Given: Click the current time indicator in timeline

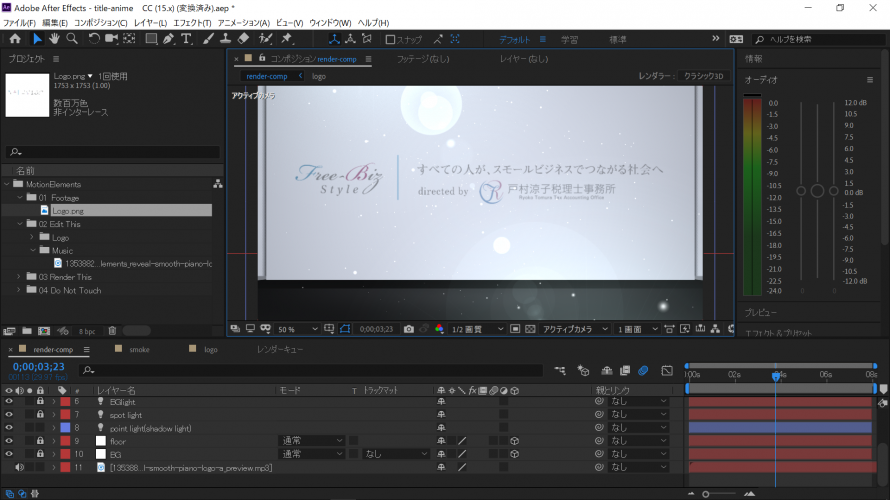Looking at the screenshot, I should (x=775, y=376).
